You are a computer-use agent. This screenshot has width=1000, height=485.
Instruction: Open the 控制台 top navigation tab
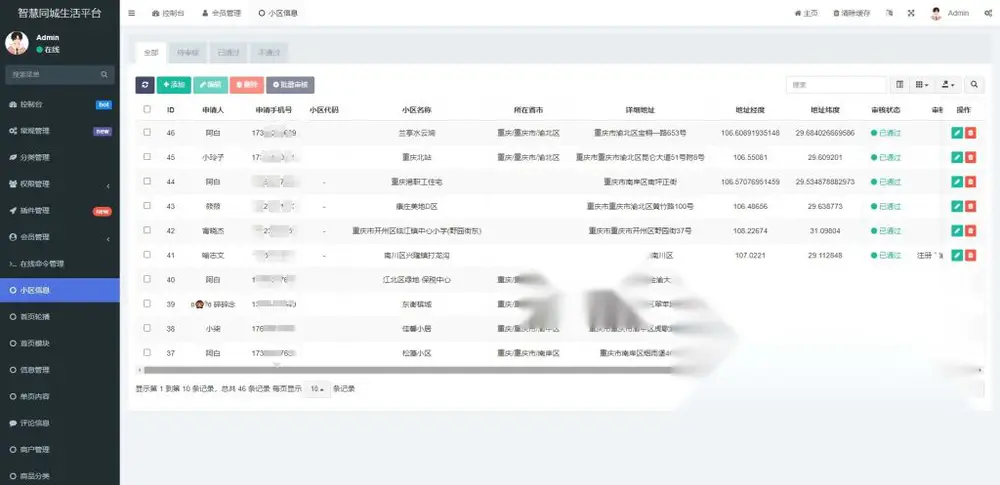168,13
